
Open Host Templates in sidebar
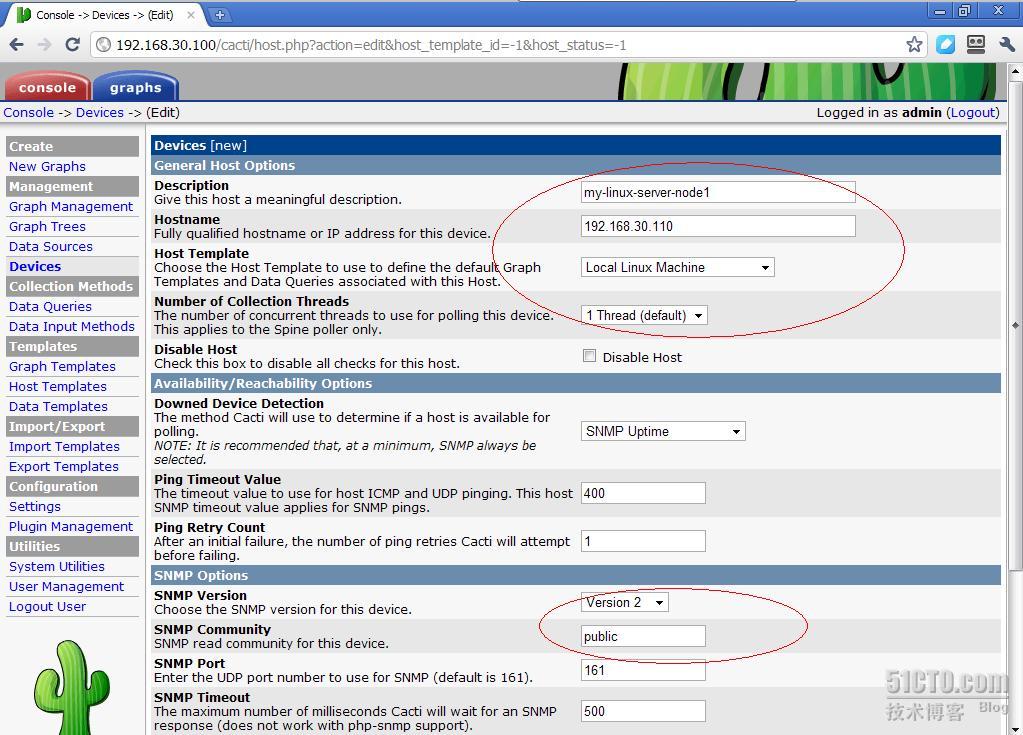57,386
